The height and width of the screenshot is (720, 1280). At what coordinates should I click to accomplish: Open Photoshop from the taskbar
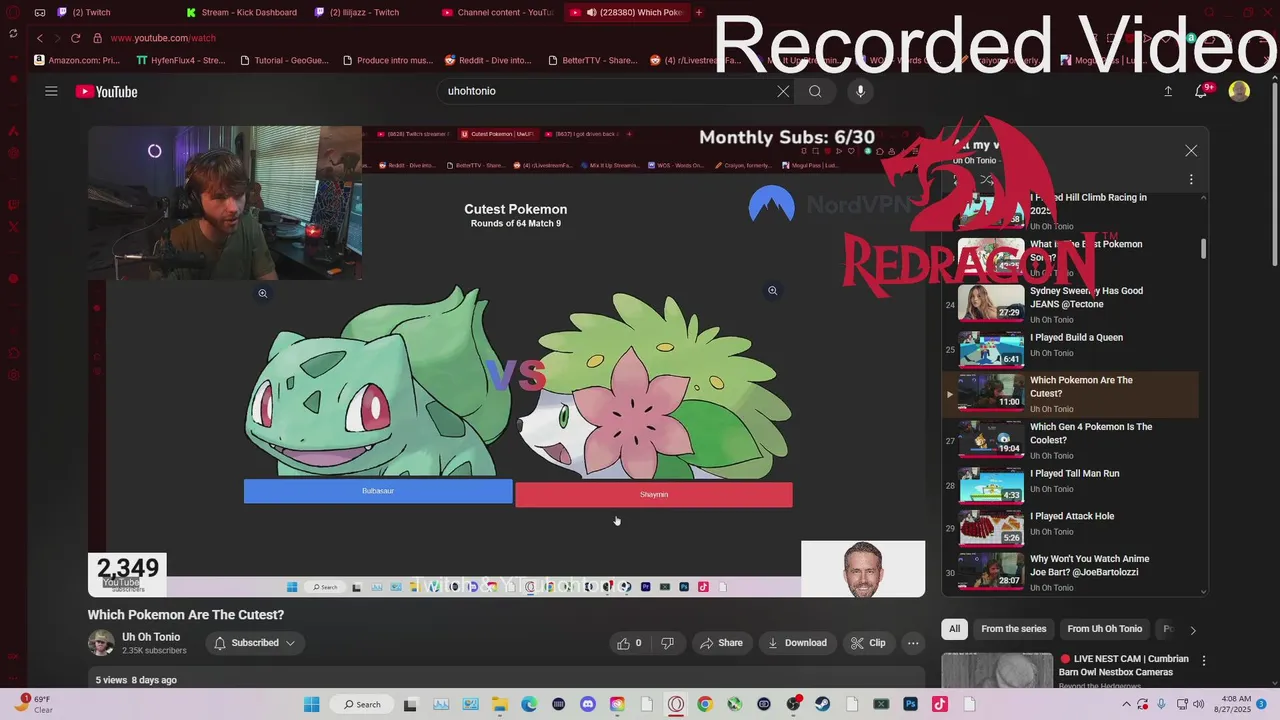tap(911, 704)
